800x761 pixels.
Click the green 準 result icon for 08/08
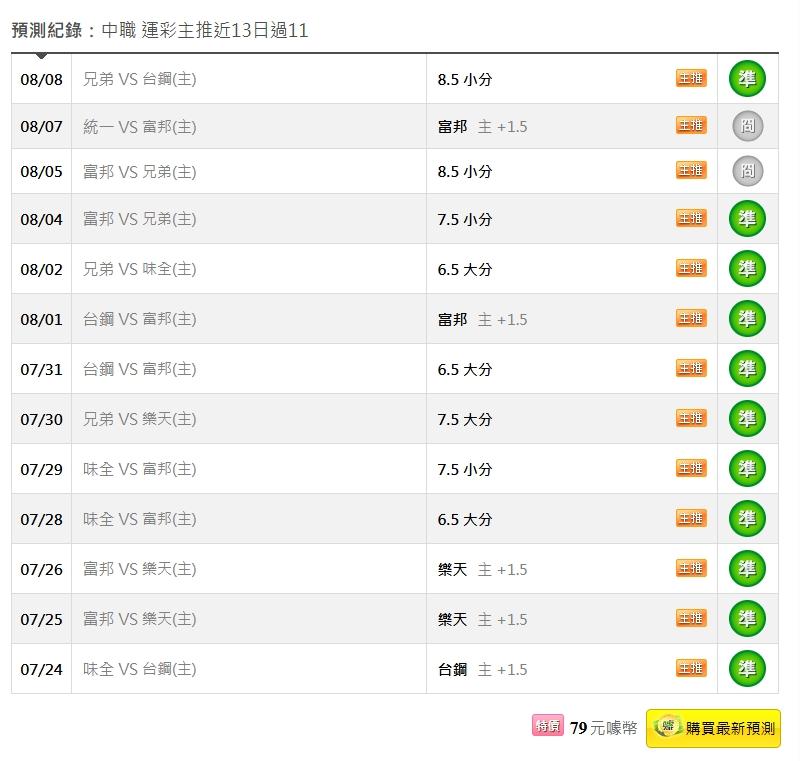pyautogui.click(x=747, y=79)
